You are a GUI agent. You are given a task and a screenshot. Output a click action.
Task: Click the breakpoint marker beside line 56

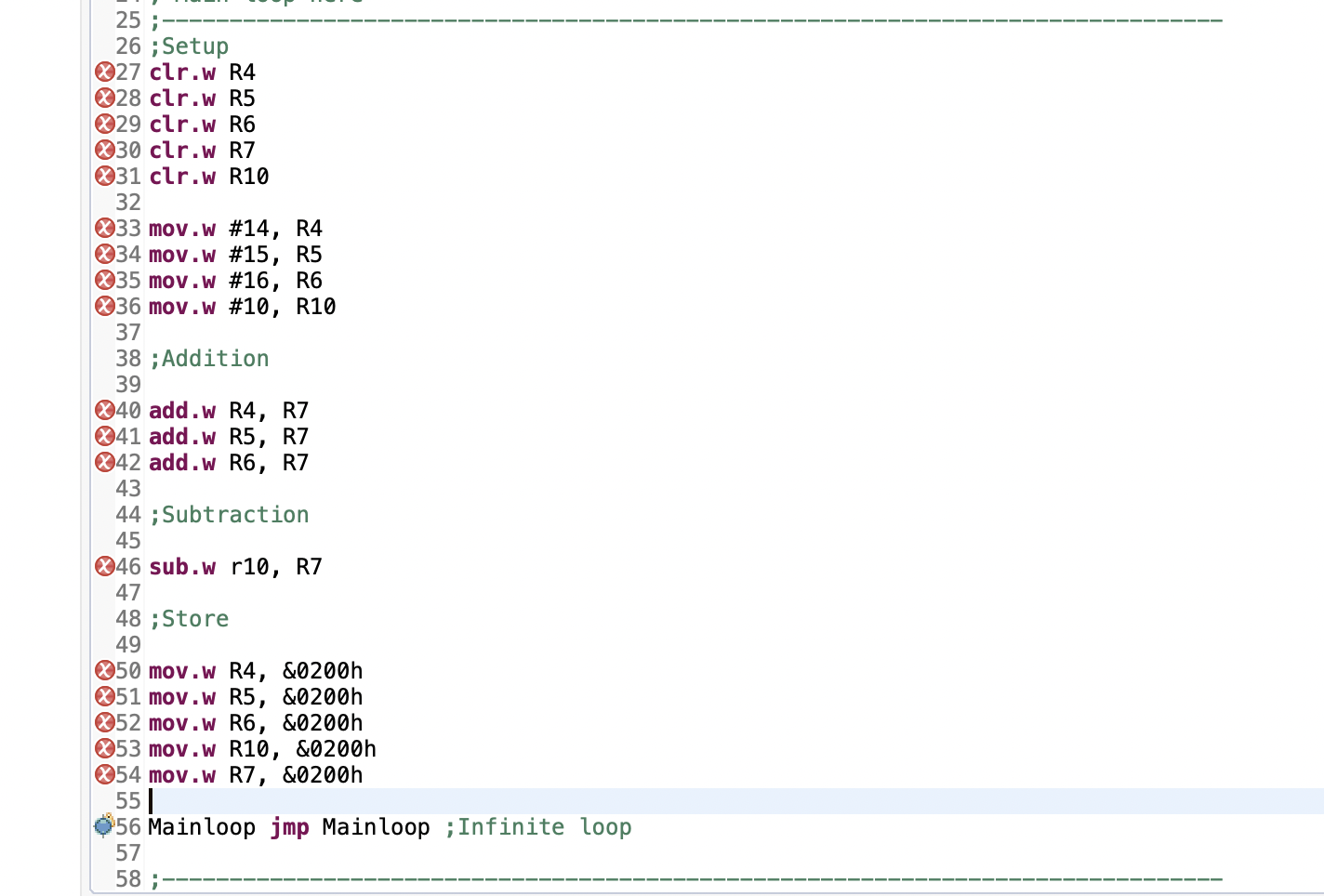(102, 826)
